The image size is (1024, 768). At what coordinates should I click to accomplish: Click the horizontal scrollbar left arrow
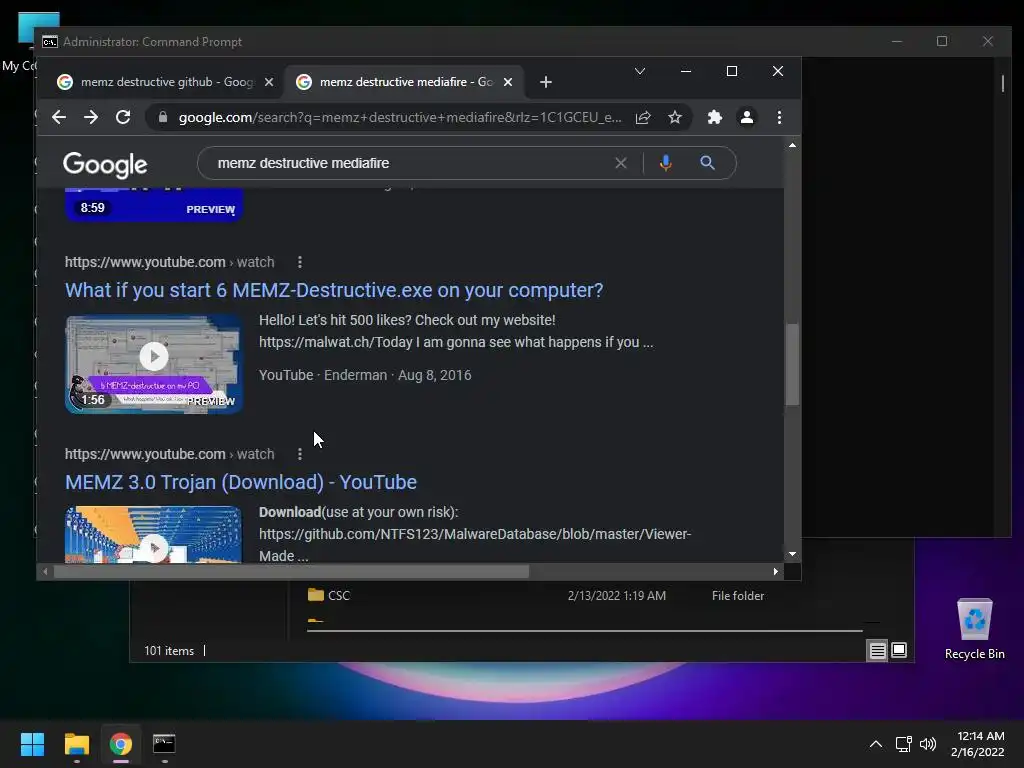pyautogui.click(x=45, y=571)
